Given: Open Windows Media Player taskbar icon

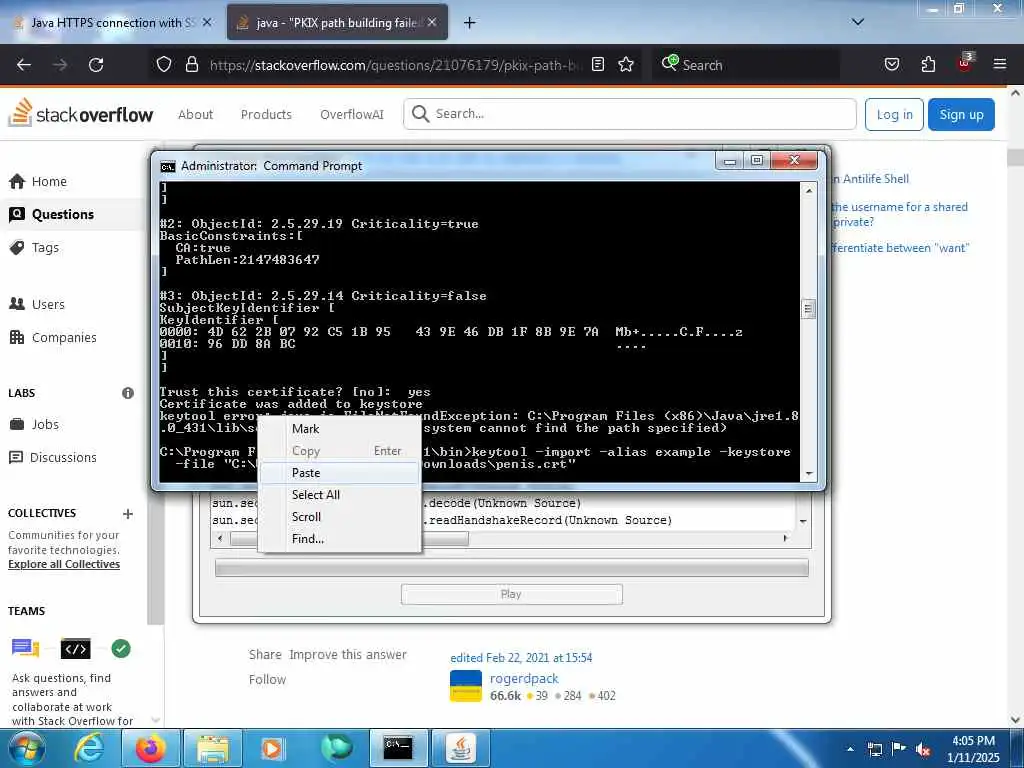Looking at the screenshot, I should 272,748.
